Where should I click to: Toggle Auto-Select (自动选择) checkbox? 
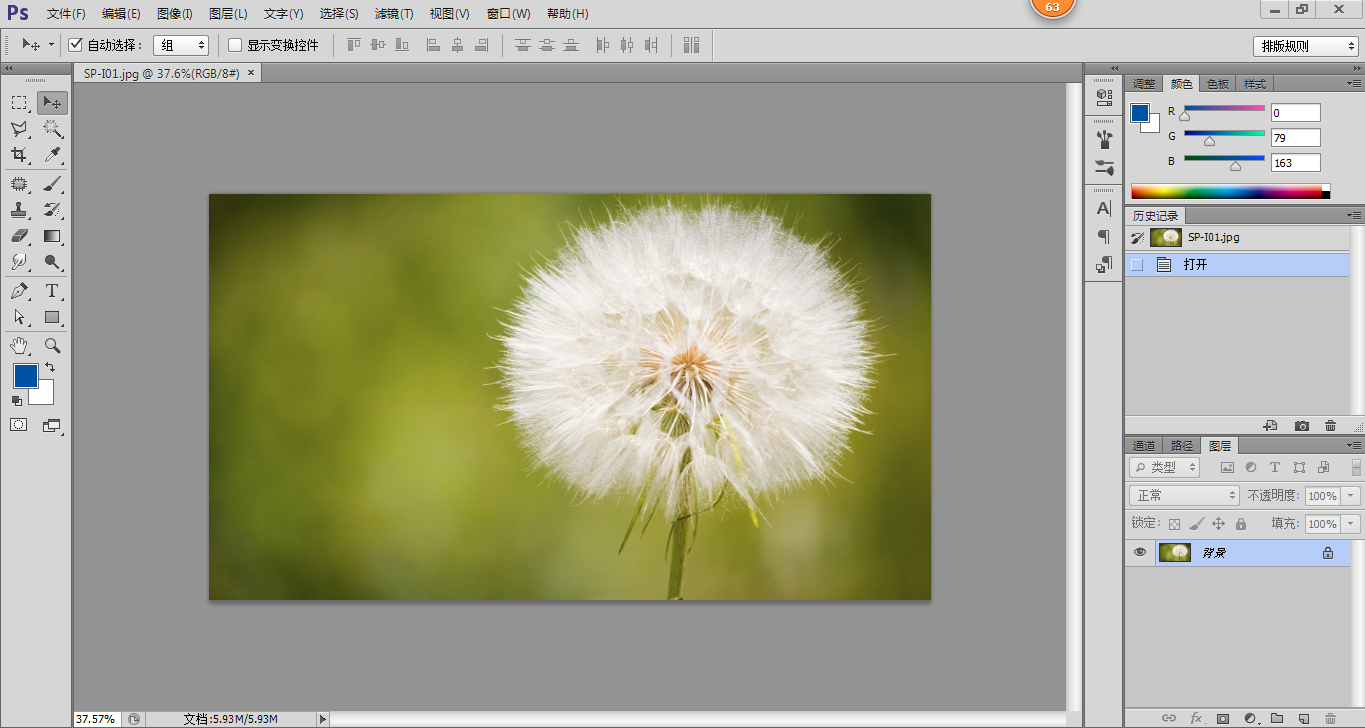point(75,45)
